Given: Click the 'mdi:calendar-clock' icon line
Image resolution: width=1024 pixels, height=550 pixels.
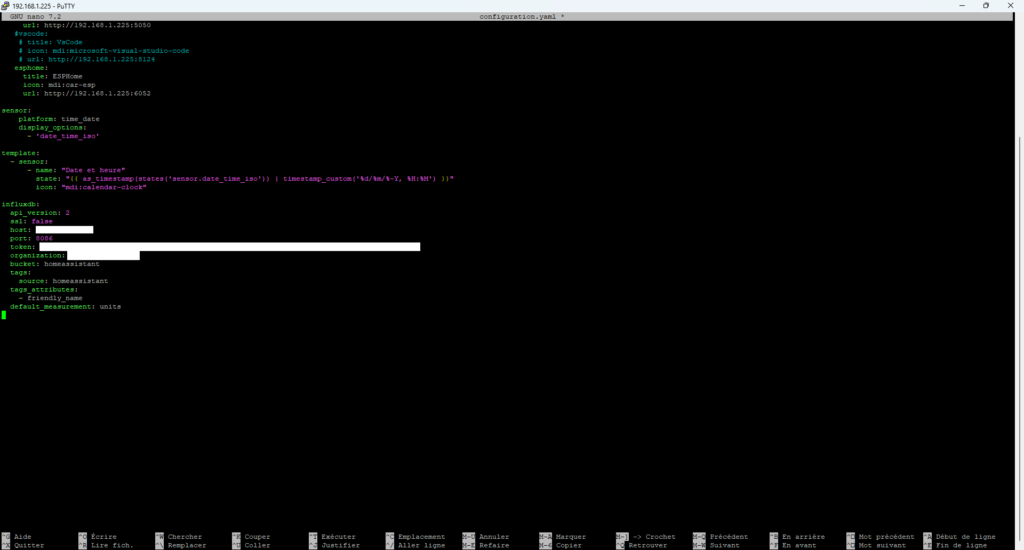Looking at the screenshot, I should point(91,187).
